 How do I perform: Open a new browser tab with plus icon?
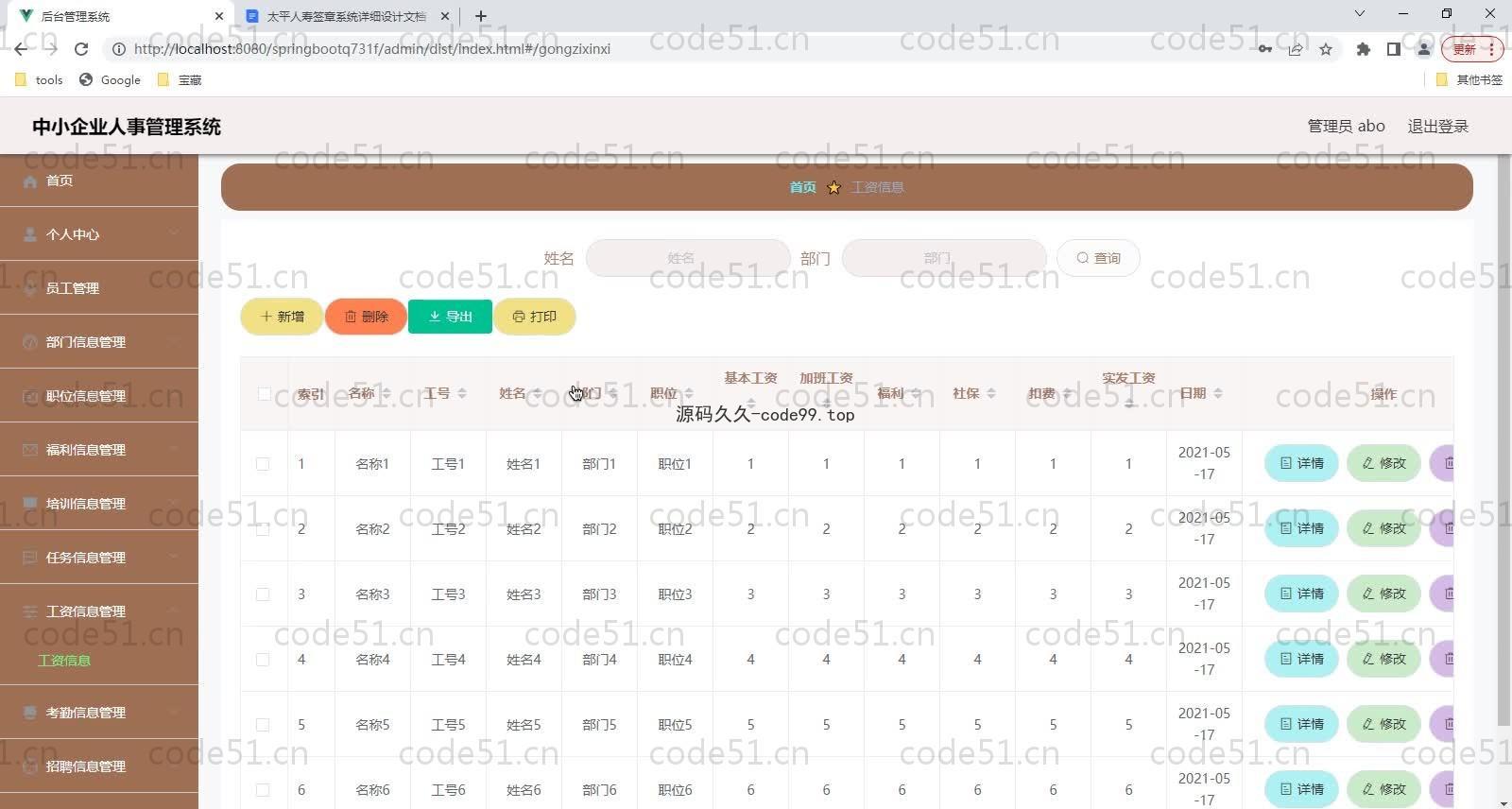481,16
